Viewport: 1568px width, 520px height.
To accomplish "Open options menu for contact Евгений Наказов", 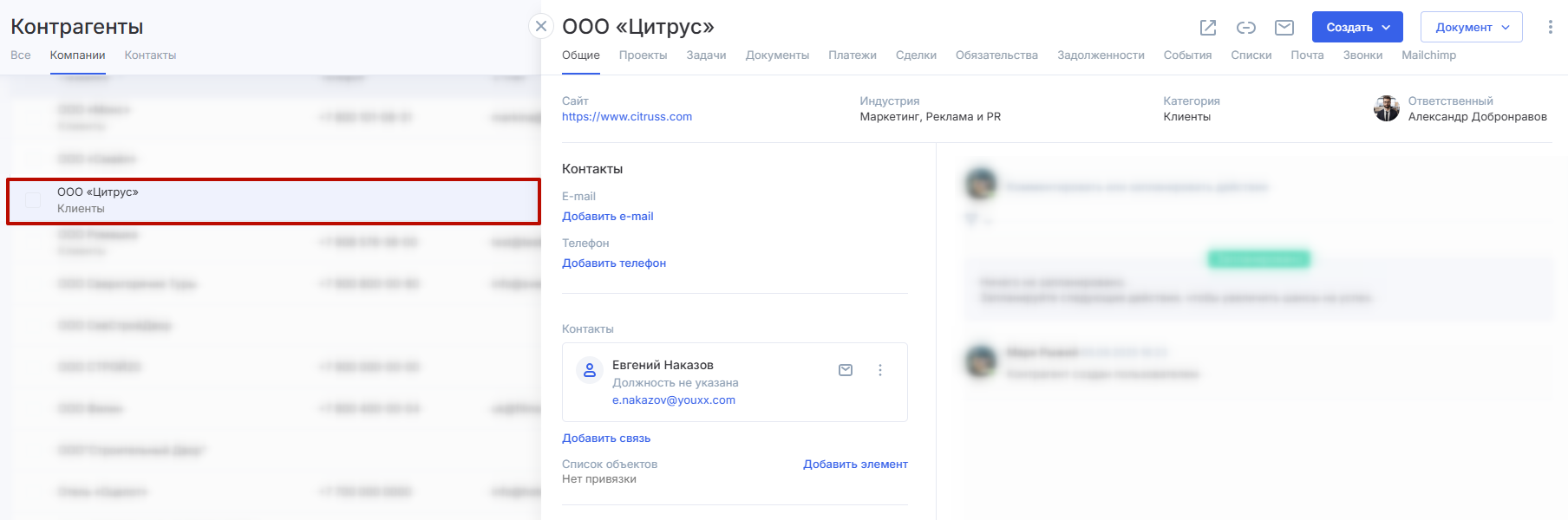I will click(880, 370).
